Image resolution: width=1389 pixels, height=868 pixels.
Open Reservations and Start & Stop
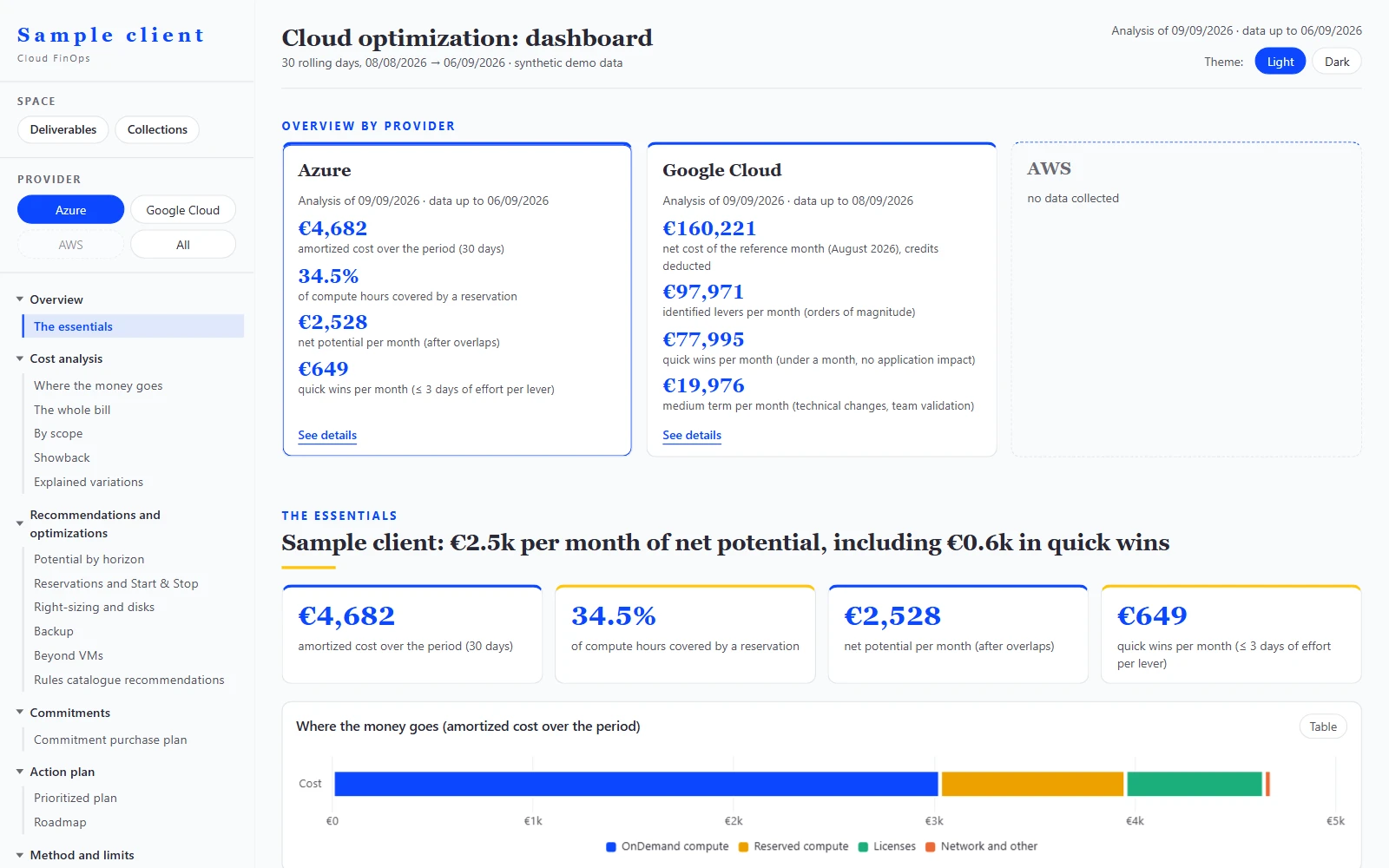pyautogui.click(x=116, y=583)
